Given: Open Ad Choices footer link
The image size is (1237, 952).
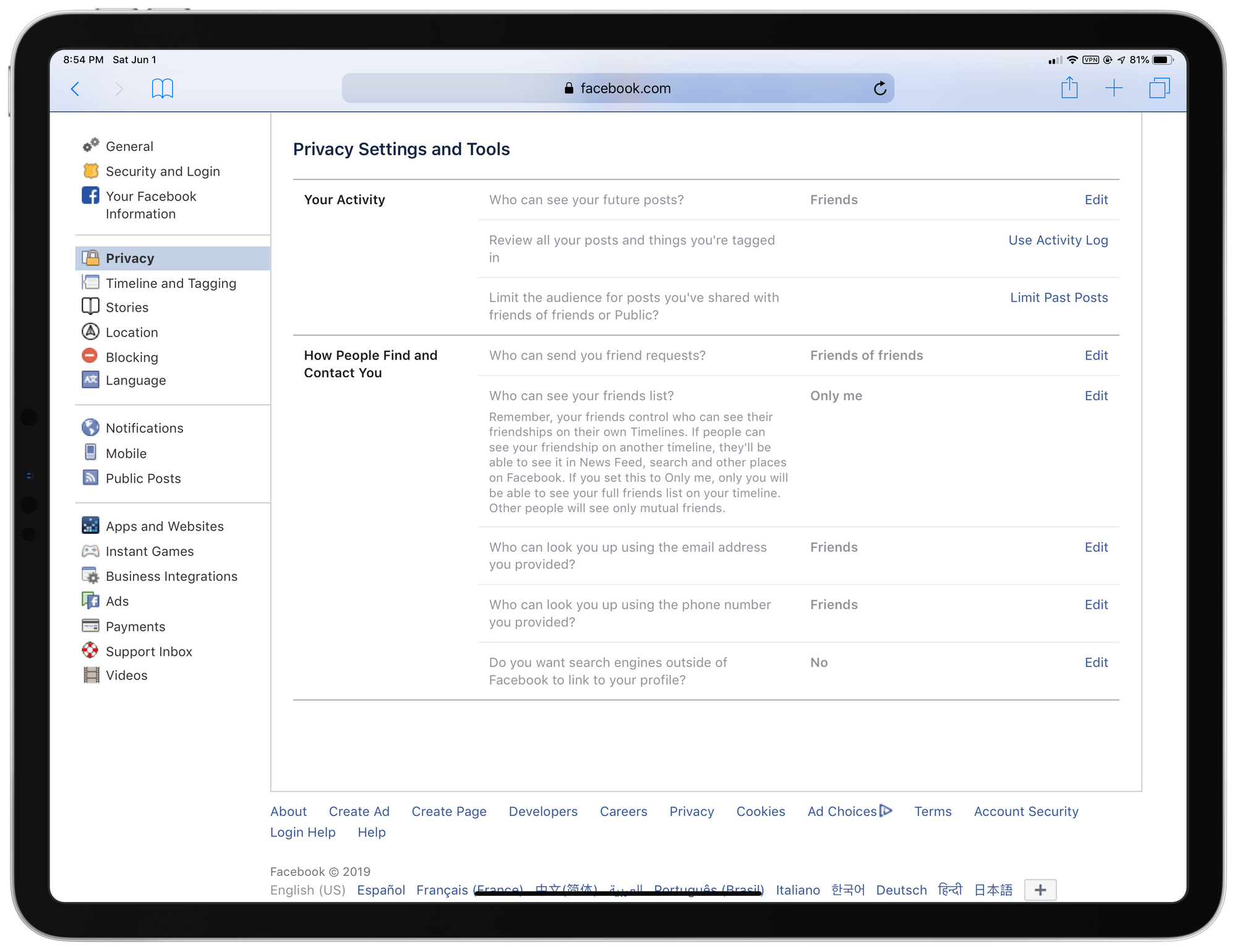Looking at the screenshot, I should pyautogui.click(x=849, y=812).
